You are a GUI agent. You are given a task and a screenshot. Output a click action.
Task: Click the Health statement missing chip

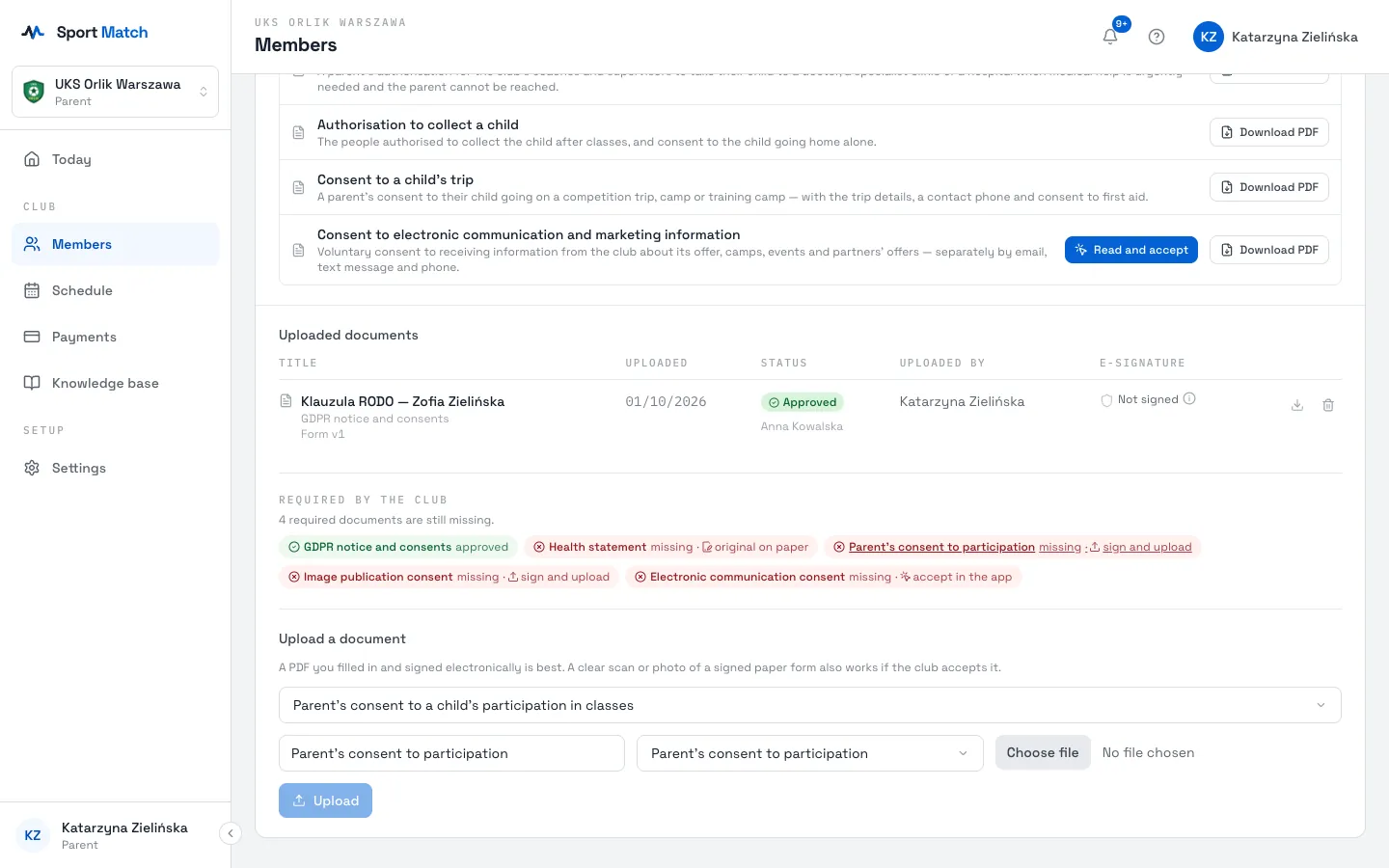(x=670, y=547)
